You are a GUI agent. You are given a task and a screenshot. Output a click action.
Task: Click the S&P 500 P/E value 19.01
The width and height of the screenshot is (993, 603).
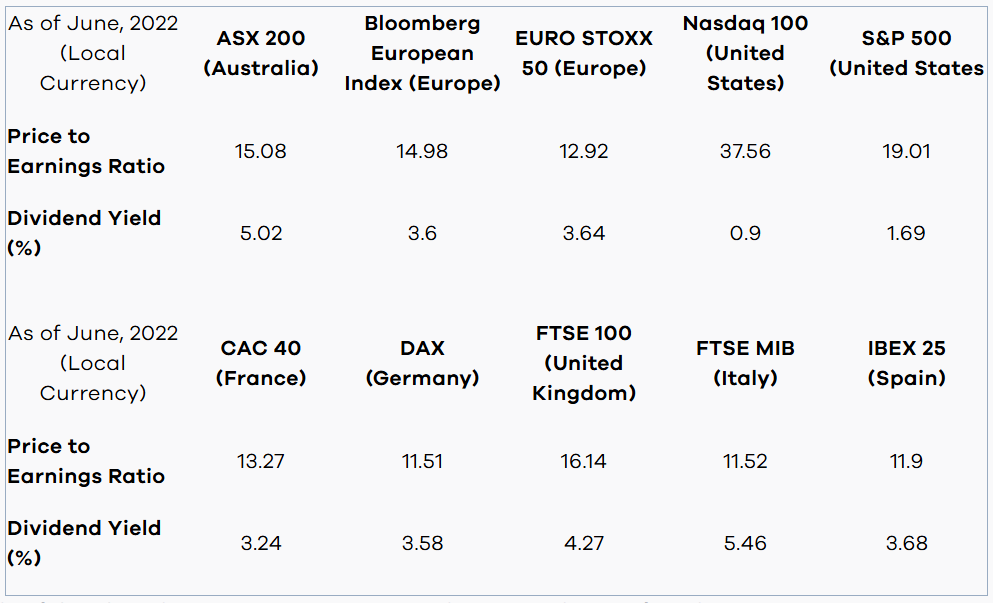[907, 151]
